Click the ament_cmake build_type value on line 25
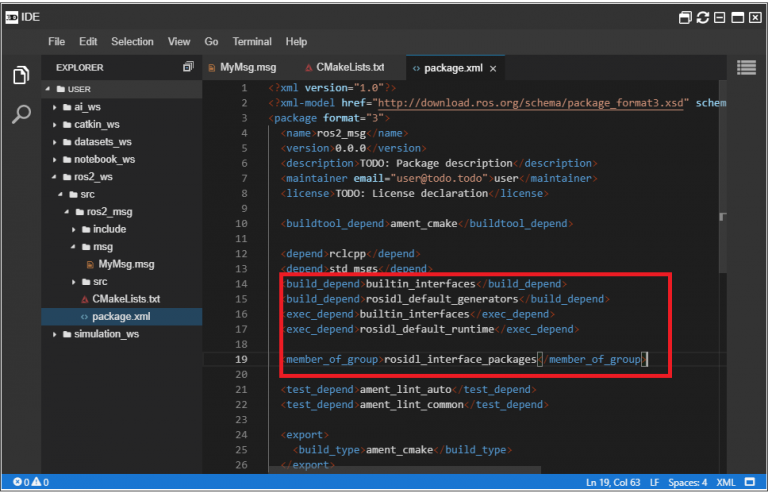The image size is (768, 493). 399,450
